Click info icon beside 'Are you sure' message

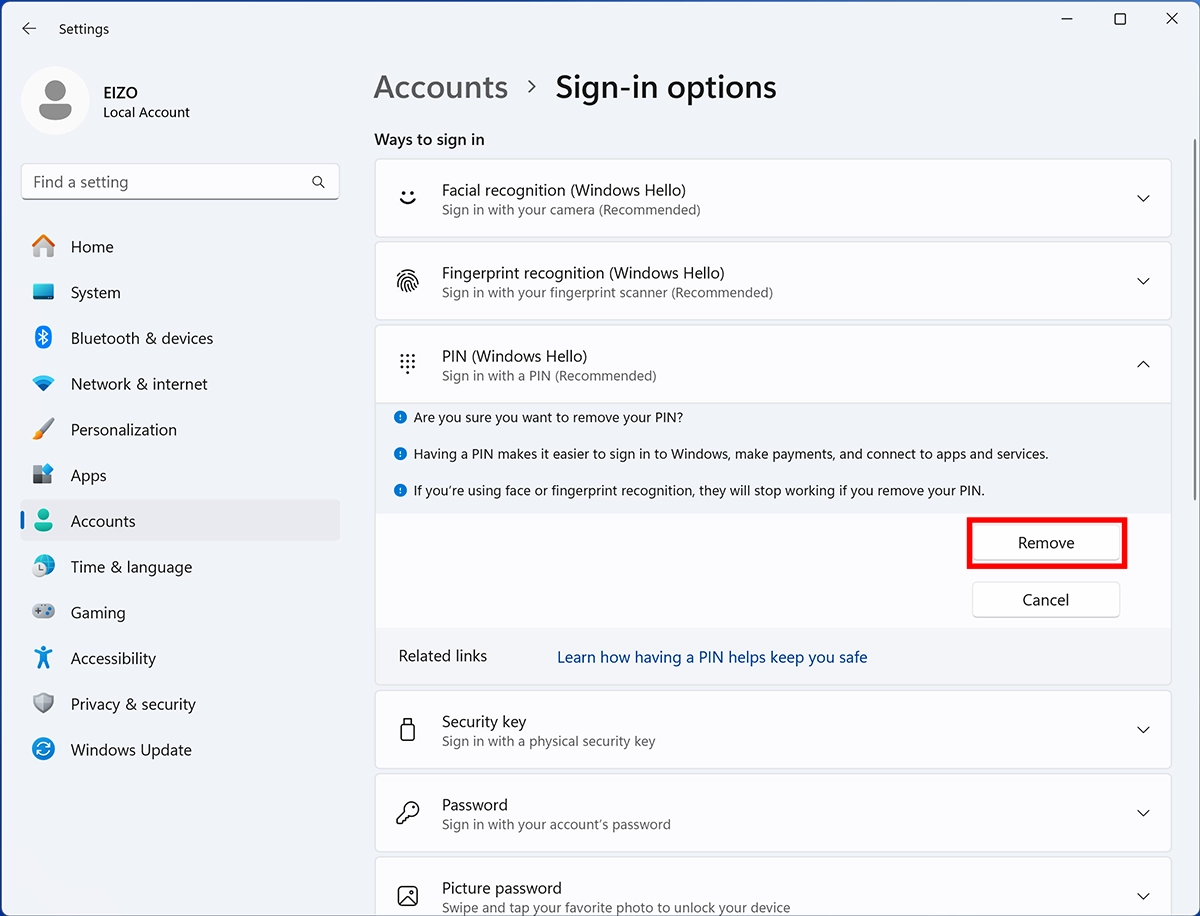[x=401, y=417]
